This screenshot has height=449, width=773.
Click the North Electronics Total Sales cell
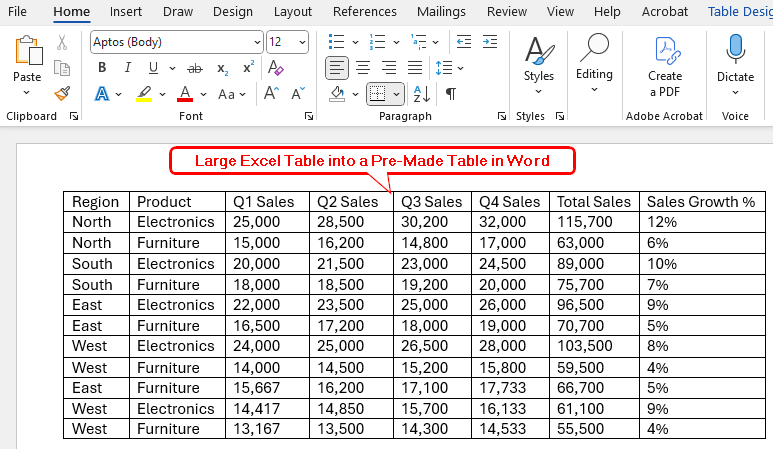pyautogui.click(x=594, y=222)
